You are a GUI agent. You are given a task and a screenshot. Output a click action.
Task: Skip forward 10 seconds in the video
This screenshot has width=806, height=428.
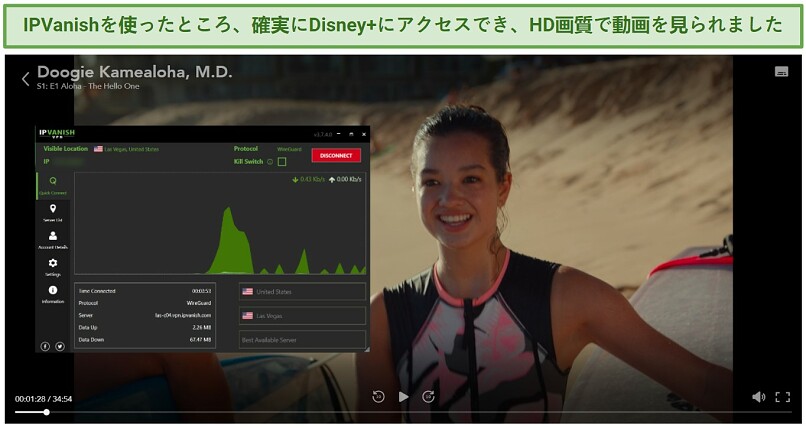428,397
